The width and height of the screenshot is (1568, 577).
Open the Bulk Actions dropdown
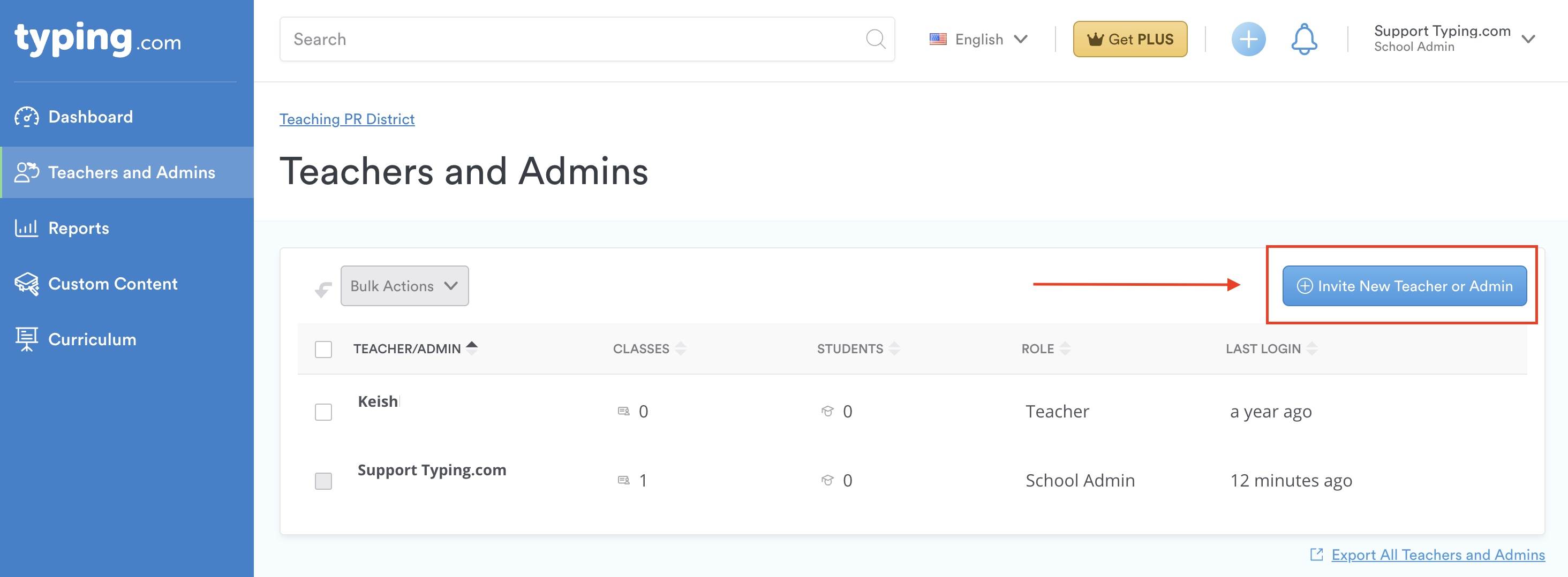click(x=404, y=286)
